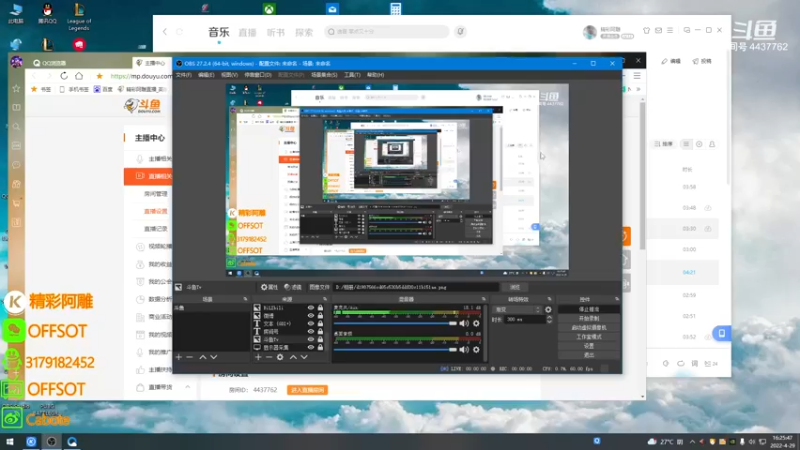Remove the scene with the minus icon

(x=190, y=357)
